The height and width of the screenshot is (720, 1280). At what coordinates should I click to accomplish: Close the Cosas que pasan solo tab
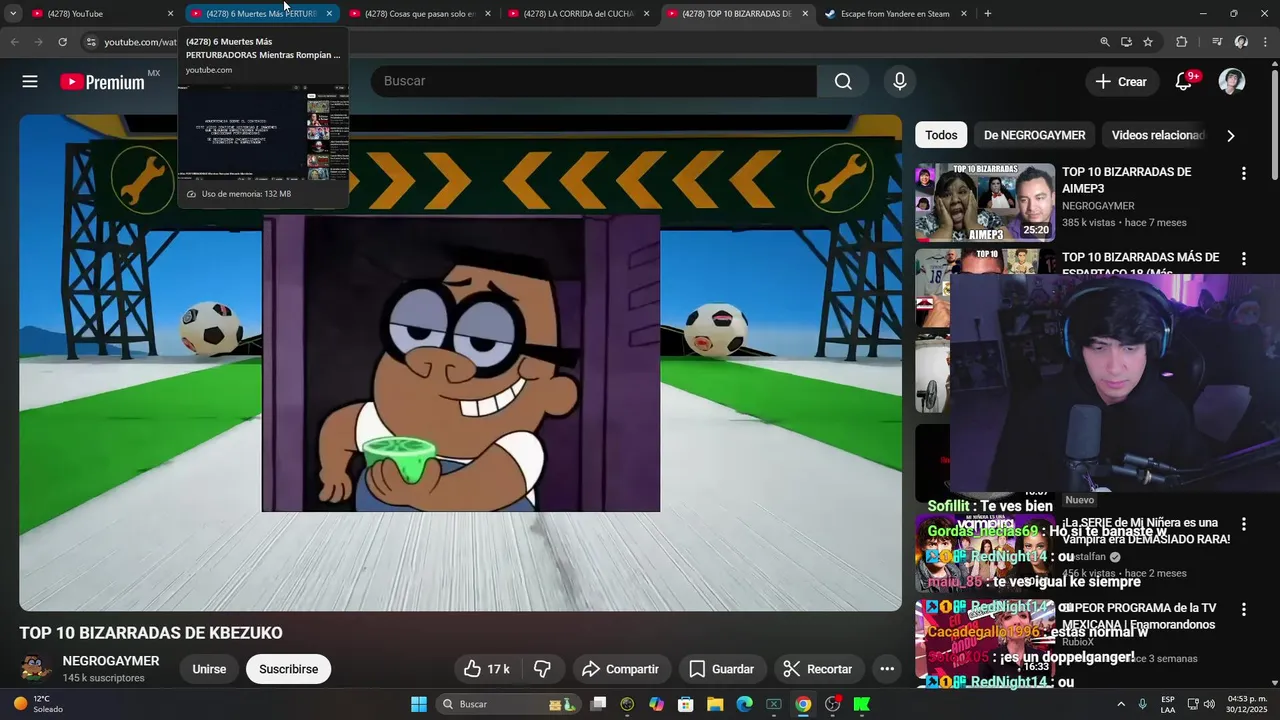pos(488,14)
